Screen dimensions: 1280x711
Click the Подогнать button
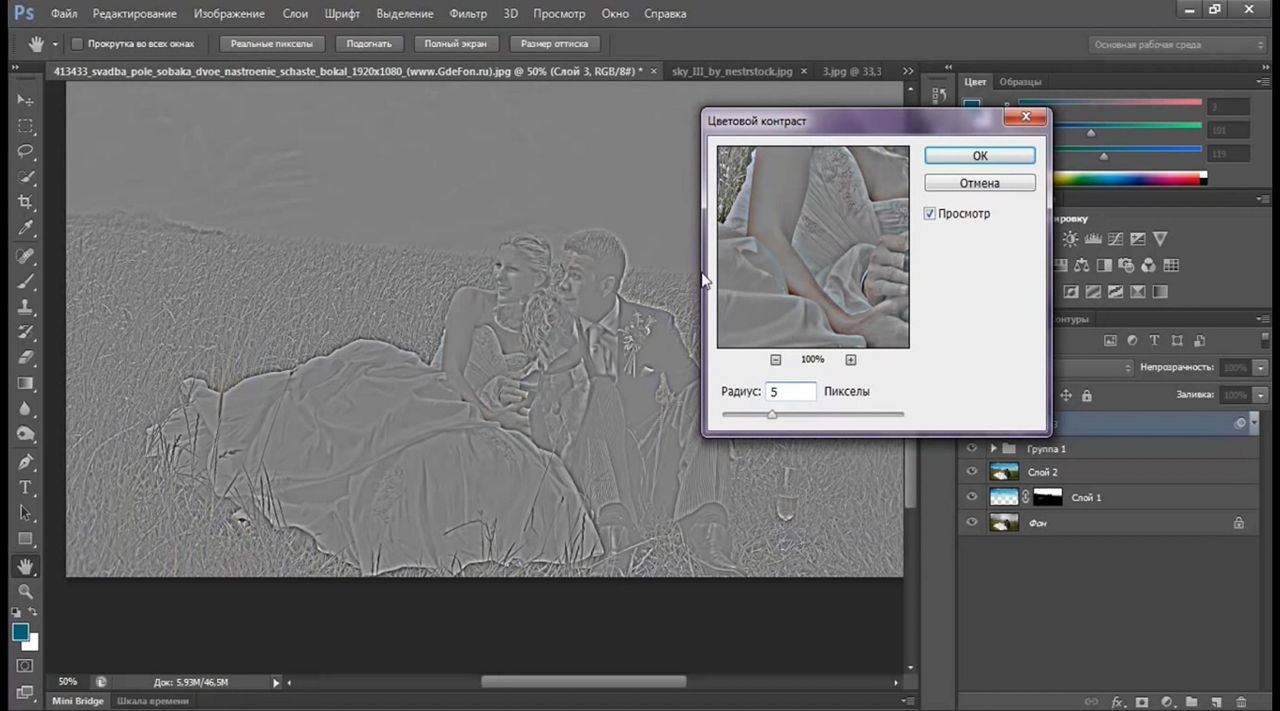tap(369, 44)
